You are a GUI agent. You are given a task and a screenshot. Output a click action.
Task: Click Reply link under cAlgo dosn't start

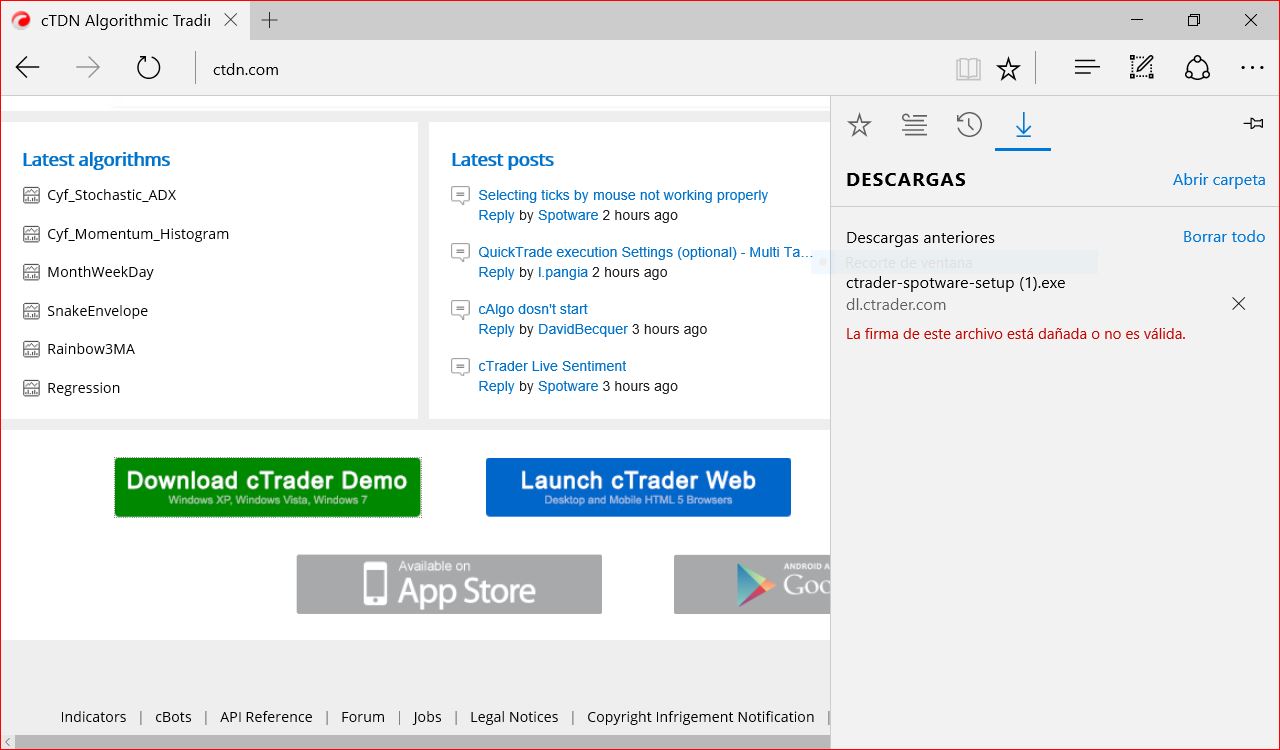[496, 329]
